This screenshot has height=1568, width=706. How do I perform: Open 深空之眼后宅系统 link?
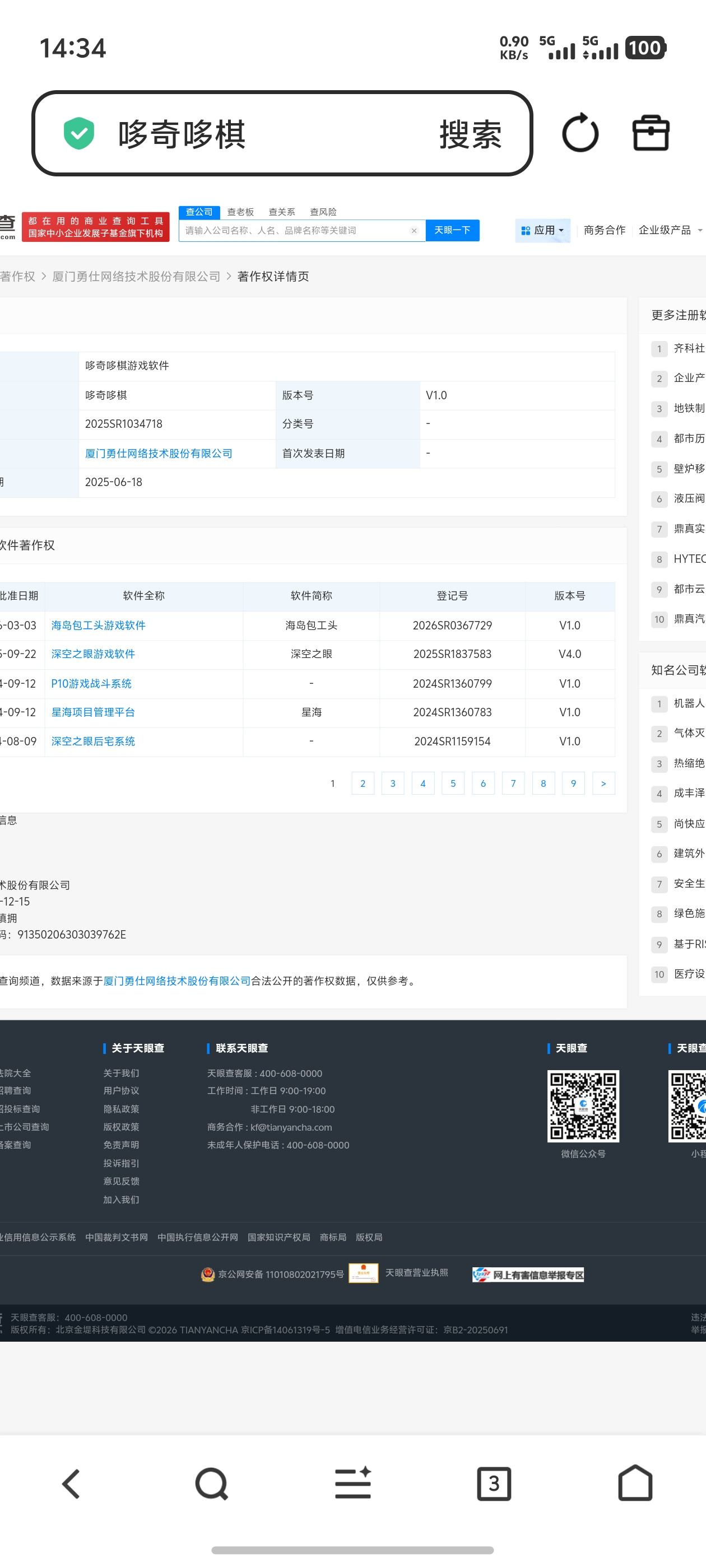click(x=93, y=741)
